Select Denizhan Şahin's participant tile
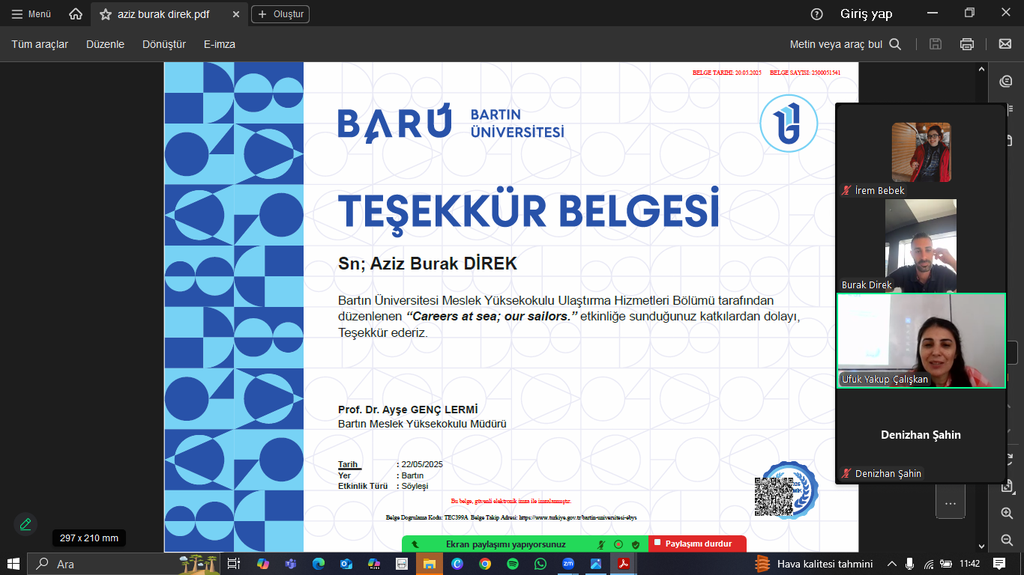Viewport: 1024px width, 575px height. 921,435
